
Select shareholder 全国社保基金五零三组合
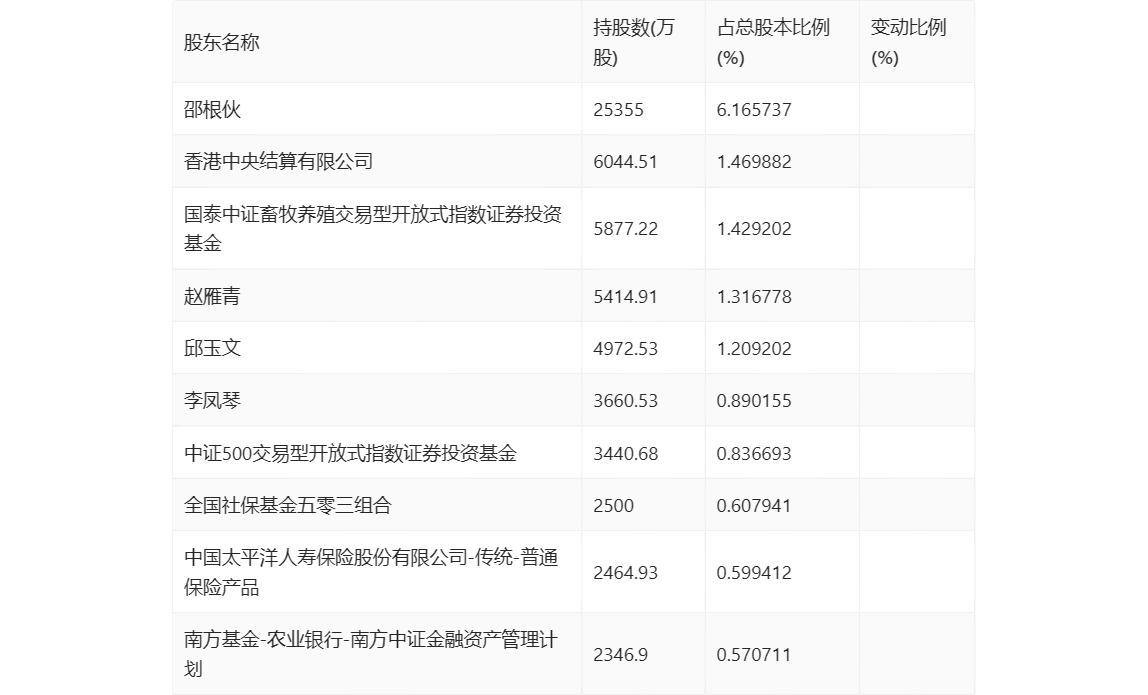(x=288, y=505)
